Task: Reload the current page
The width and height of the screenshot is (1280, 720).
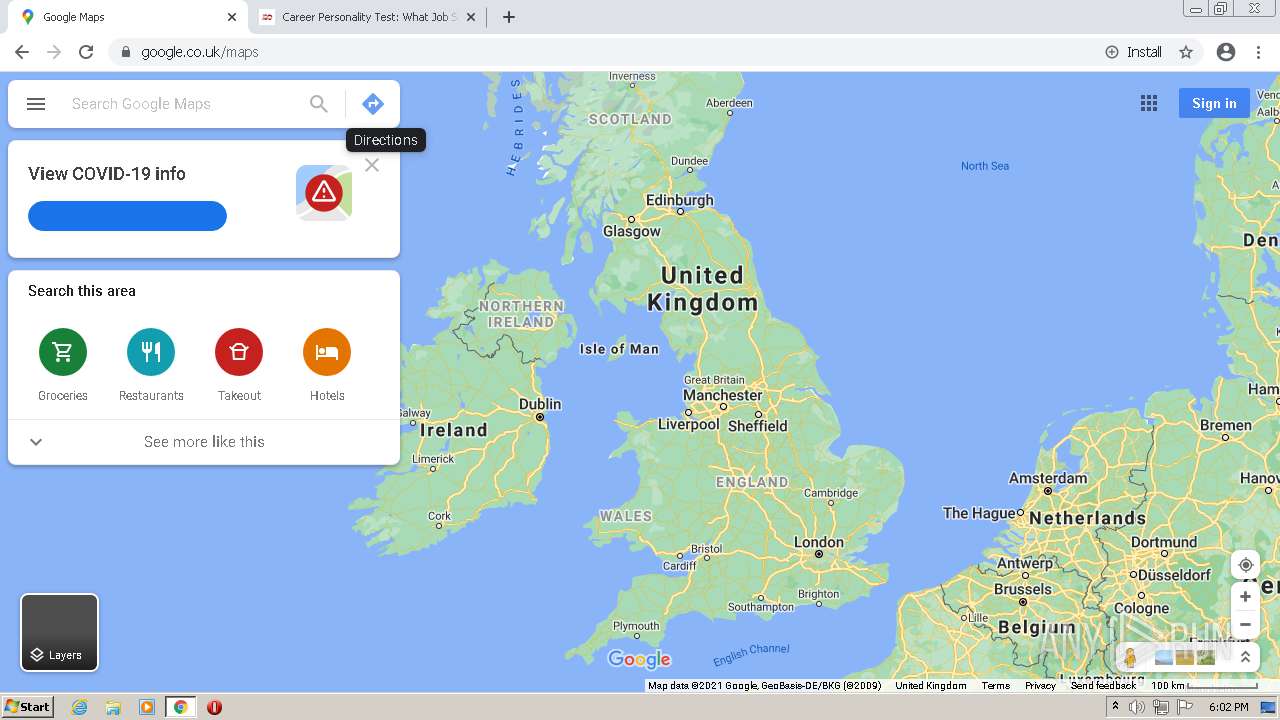Action: coord(86,52)
